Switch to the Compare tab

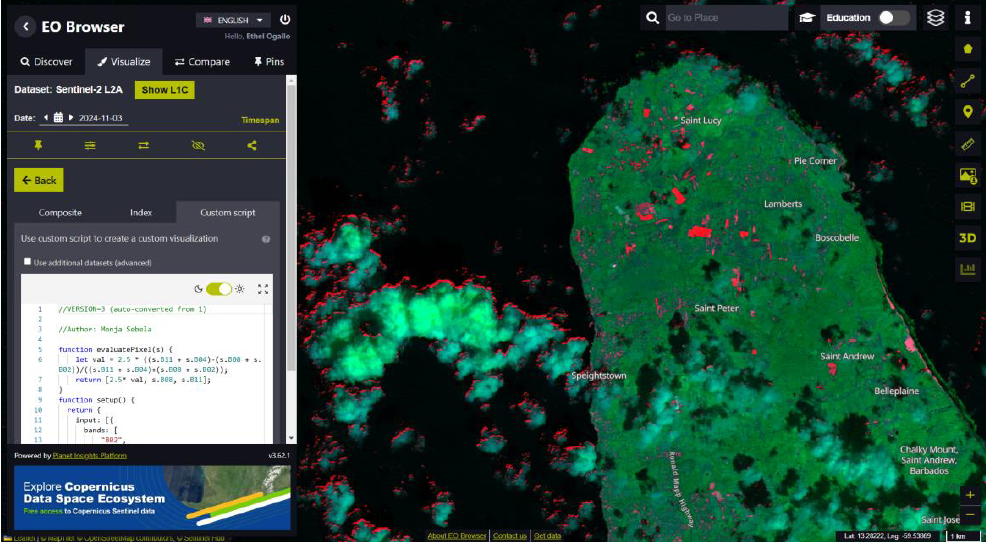[x=202, y=62]
